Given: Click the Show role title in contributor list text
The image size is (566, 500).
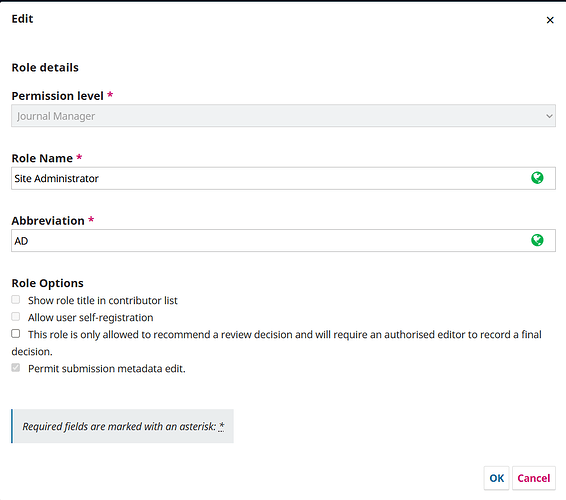Looking at the screenshot, I should tap(103, 300).
